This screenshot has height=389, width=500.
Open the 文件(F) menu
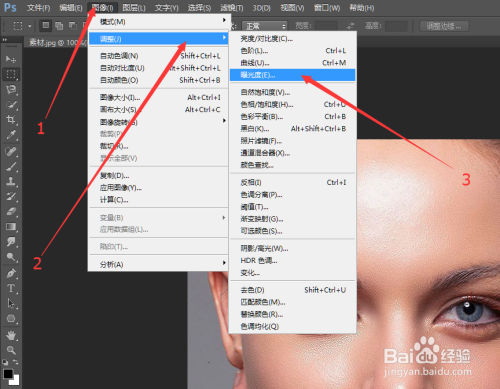(x=38, y=8)
